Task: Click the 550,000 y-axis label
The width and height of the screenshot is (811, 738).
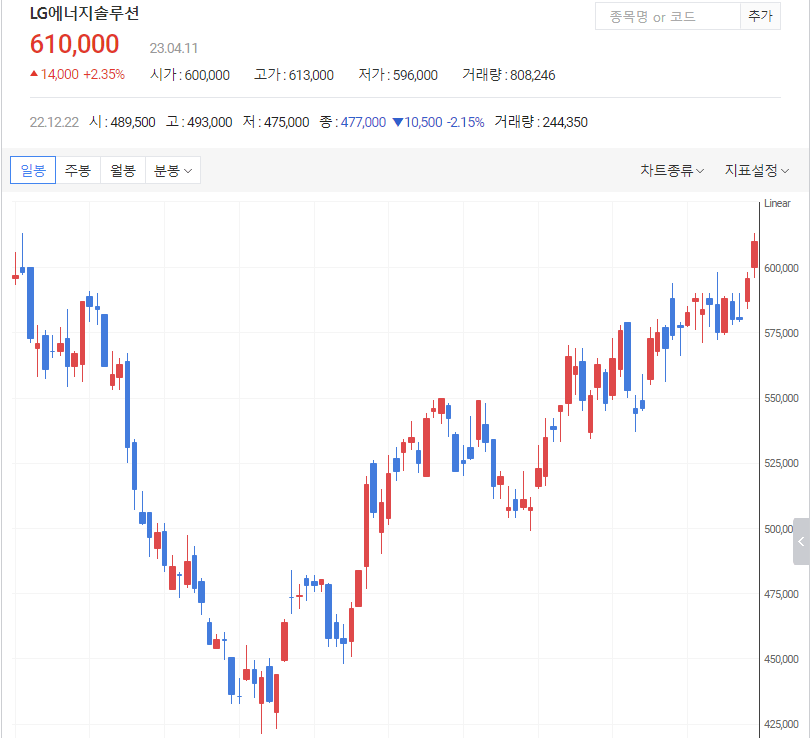Action: point(781,398)
